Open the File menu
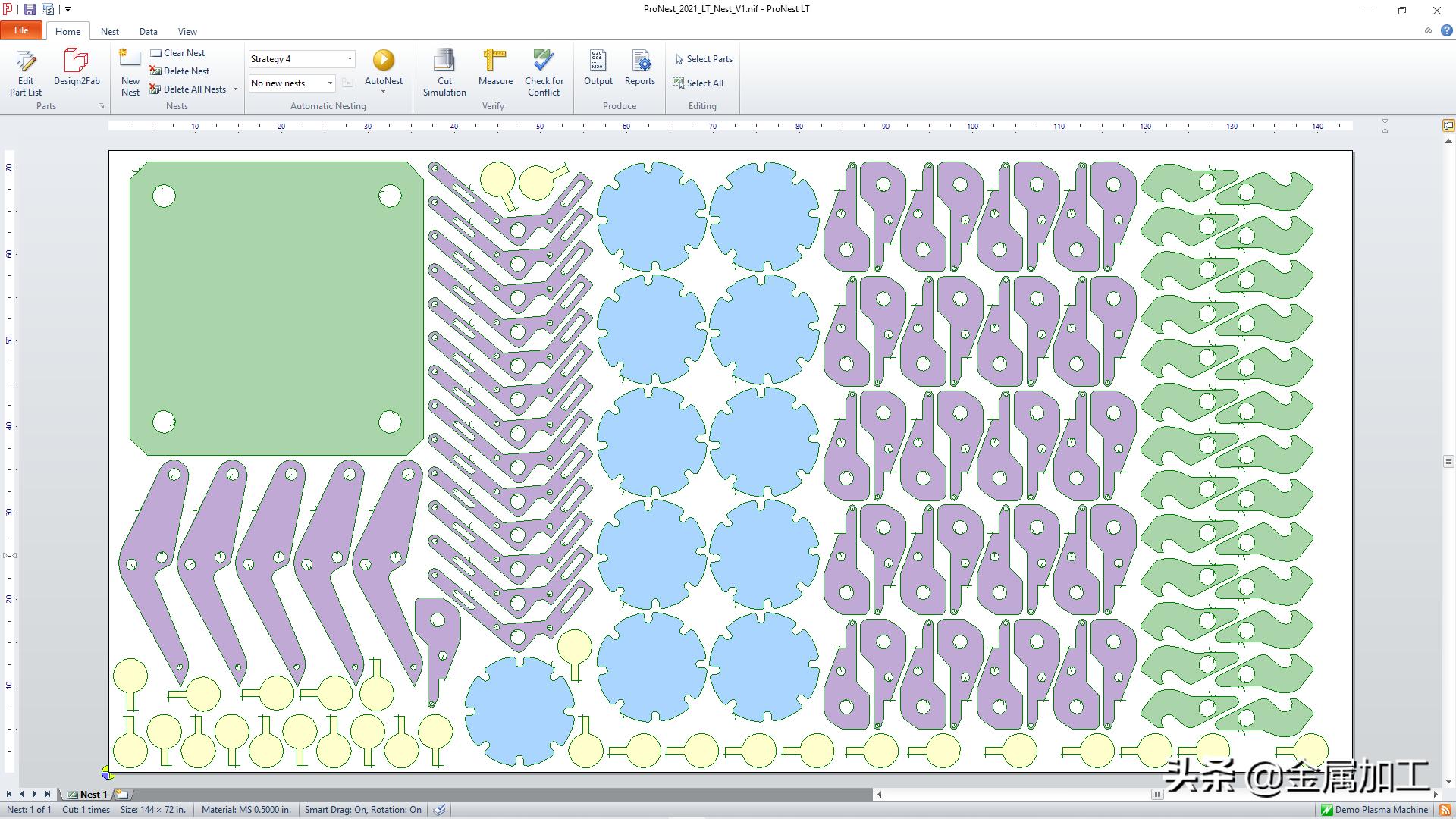 tap(21, 30)
